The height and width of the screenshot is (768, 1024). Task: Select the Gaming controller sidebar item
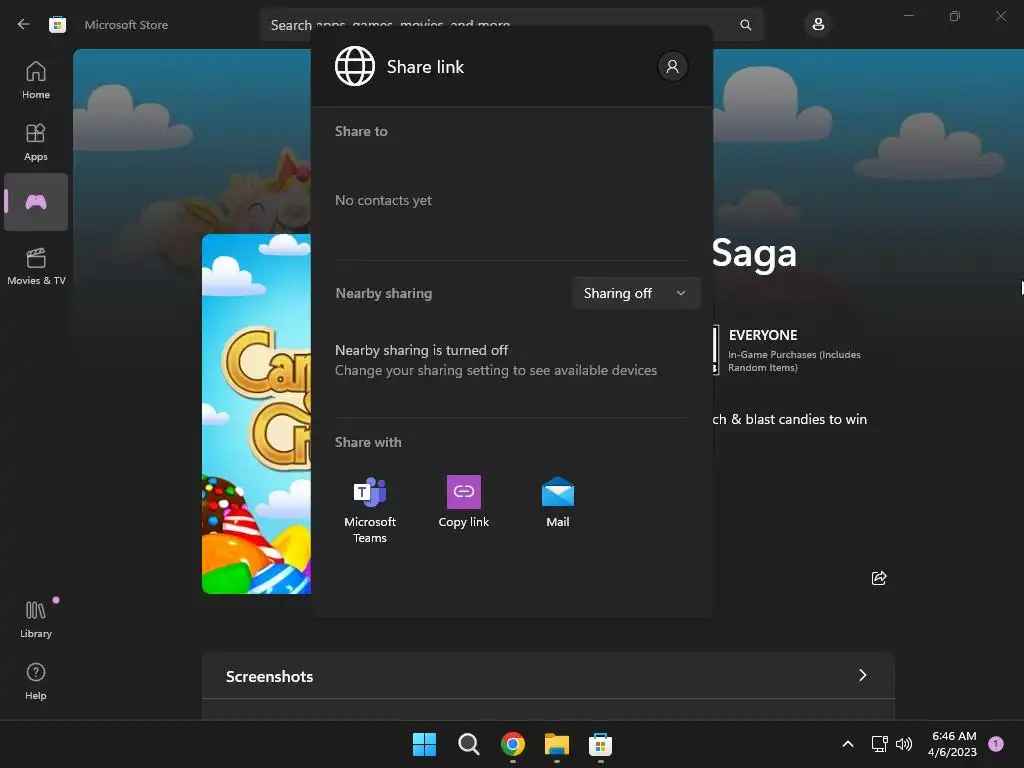[x=36, y=202]
